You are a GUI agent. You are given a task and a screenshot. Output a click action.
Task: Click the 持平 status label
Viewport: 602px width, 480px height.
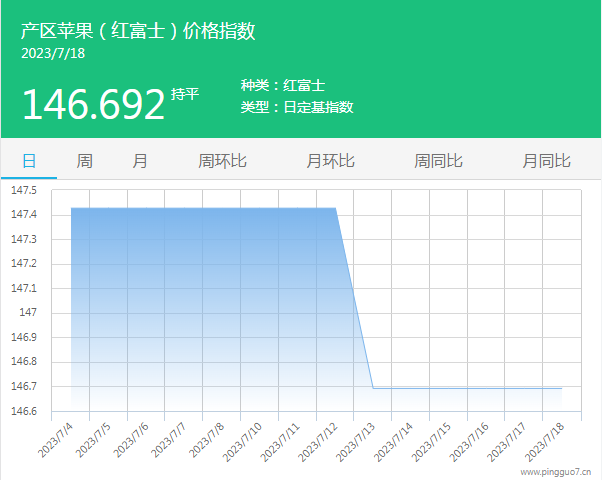(185, 94)
